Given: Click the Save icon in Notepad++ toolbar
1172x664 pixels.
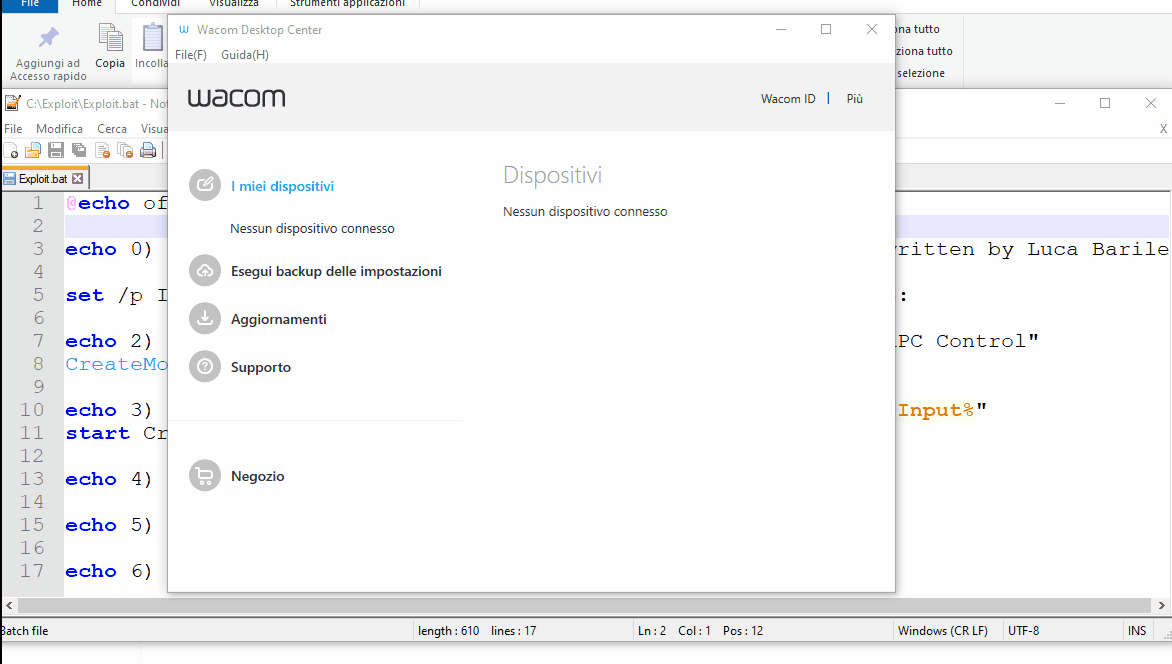Looking at the screenshot, I should [56, 150].
